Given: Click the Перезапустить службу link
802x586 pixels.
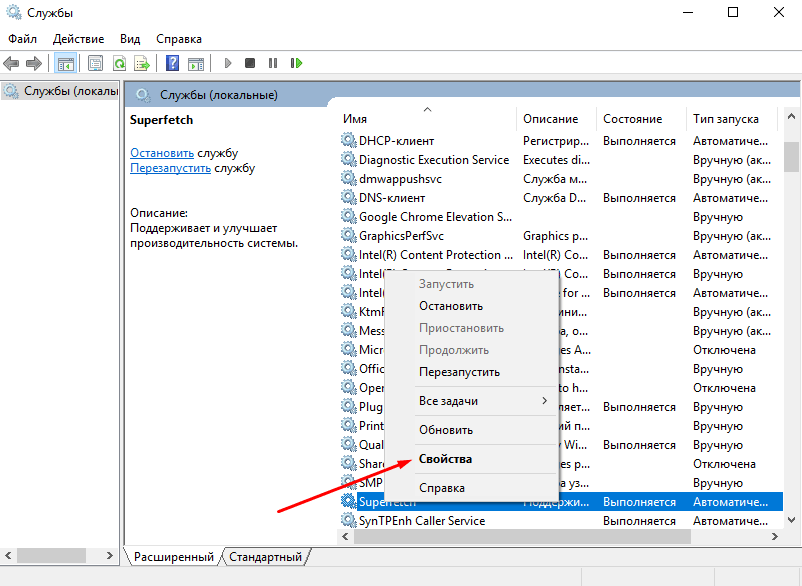Looking at the screenshot, I should coord(170,168).
